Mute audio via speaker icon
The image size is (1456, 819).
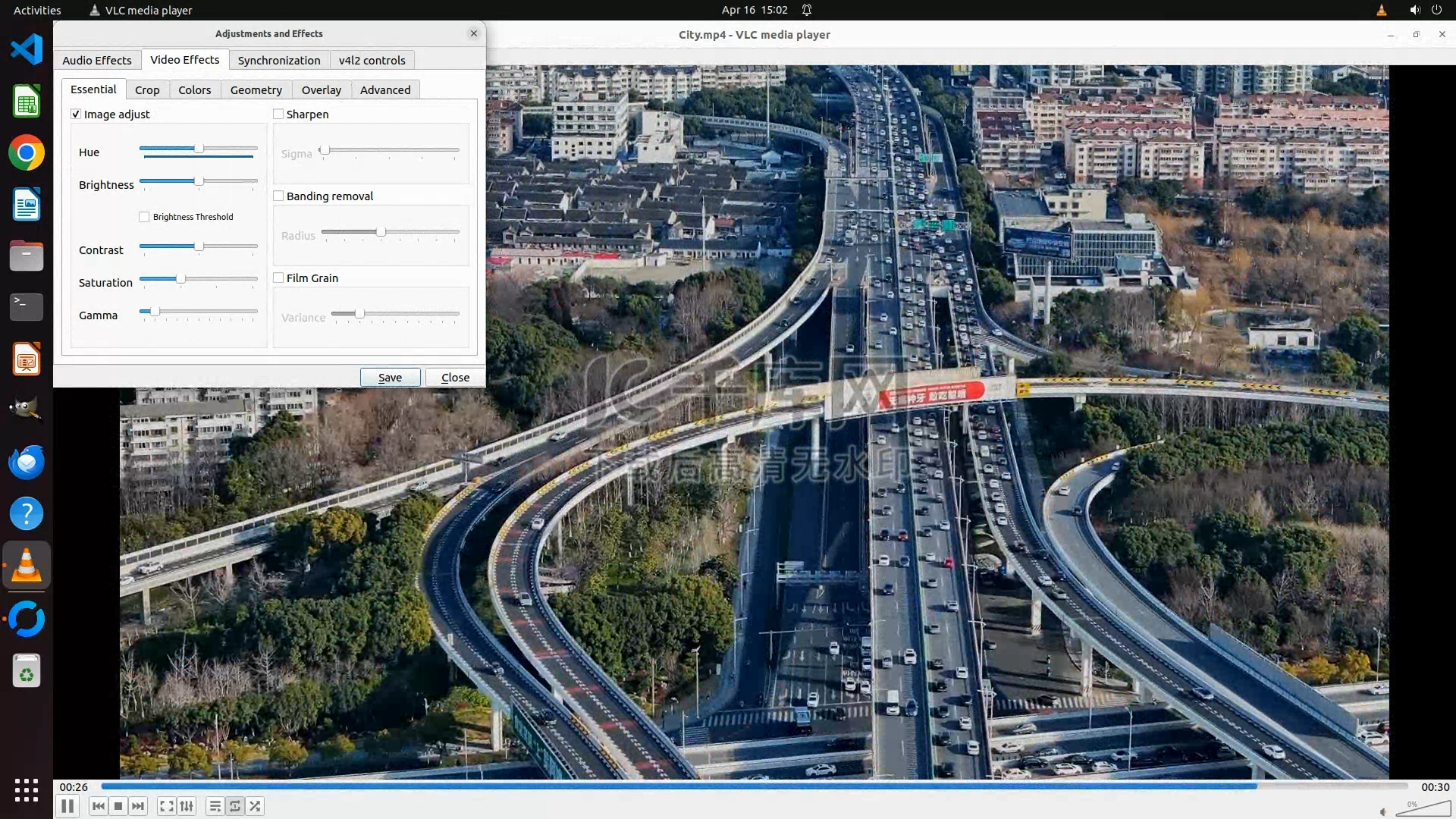1383,811
